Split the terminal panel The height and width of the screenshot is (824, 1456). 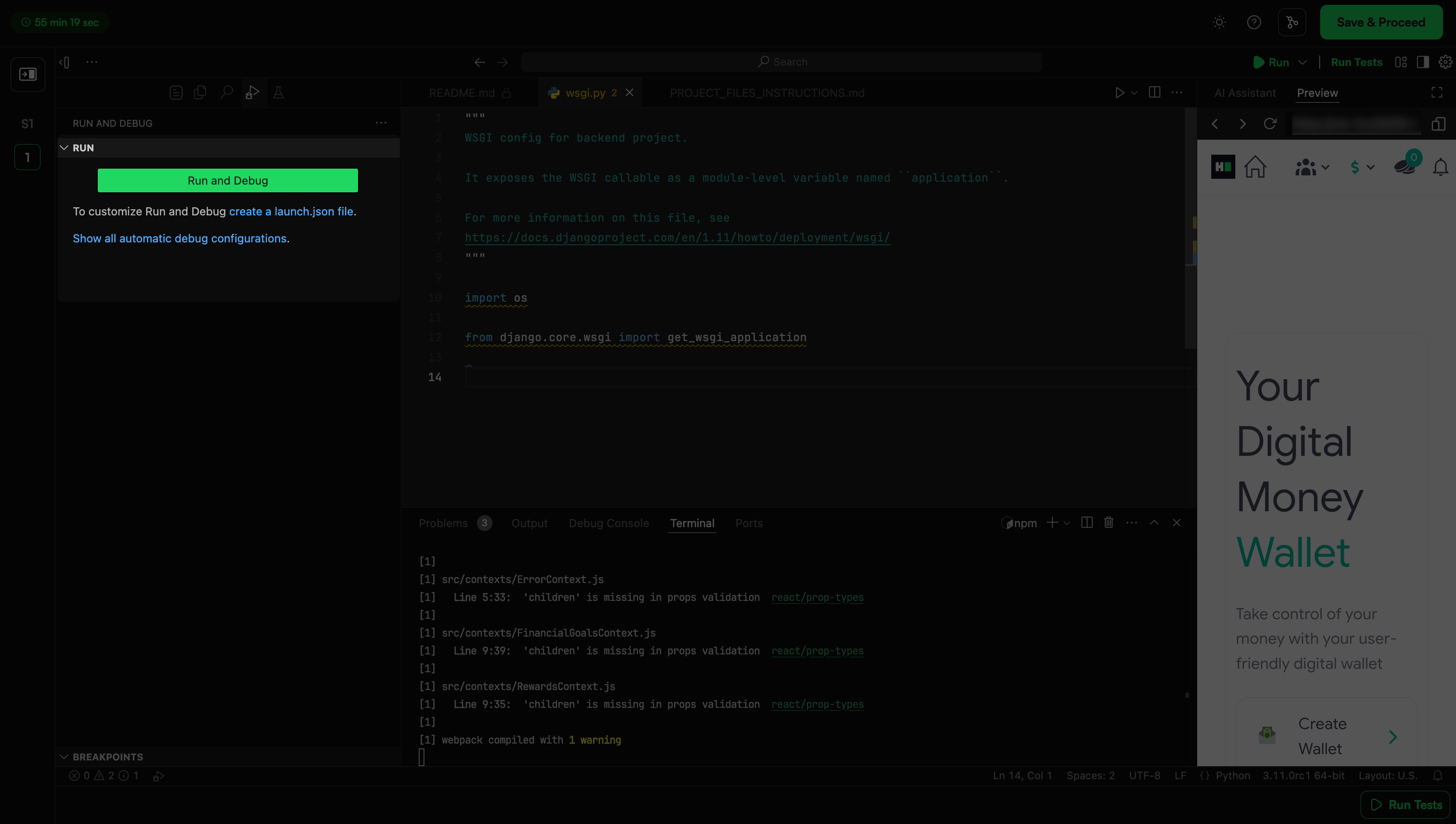(x=1086, y=523)
